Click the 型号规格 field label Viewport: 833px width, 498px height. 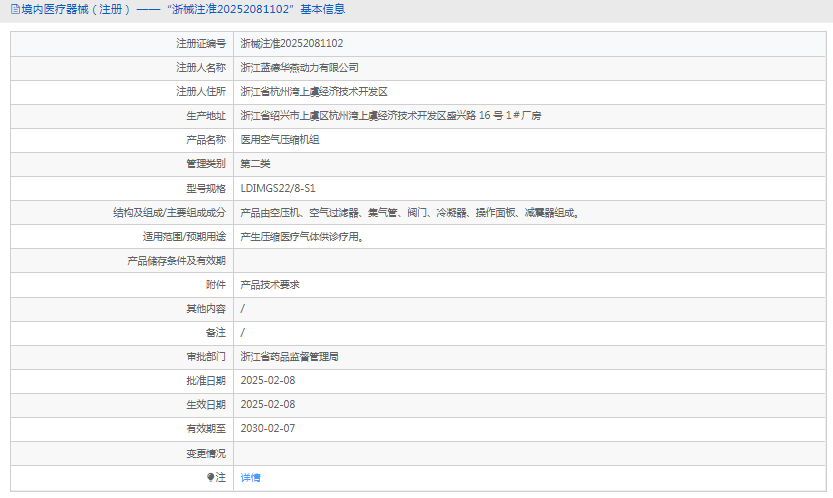point(206,188)
